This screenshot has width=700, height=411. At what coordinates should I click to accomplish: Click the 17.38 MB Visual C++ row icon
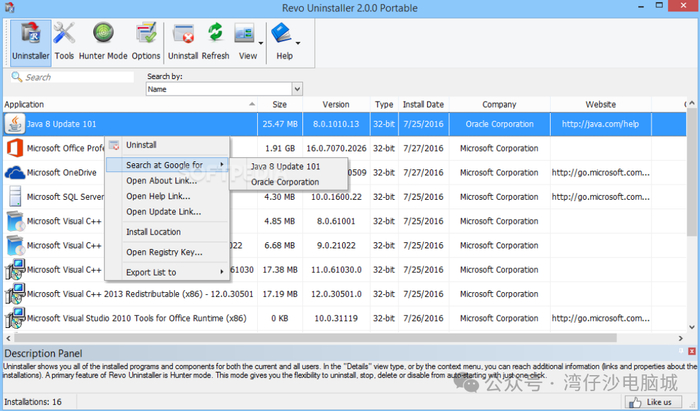15,270
